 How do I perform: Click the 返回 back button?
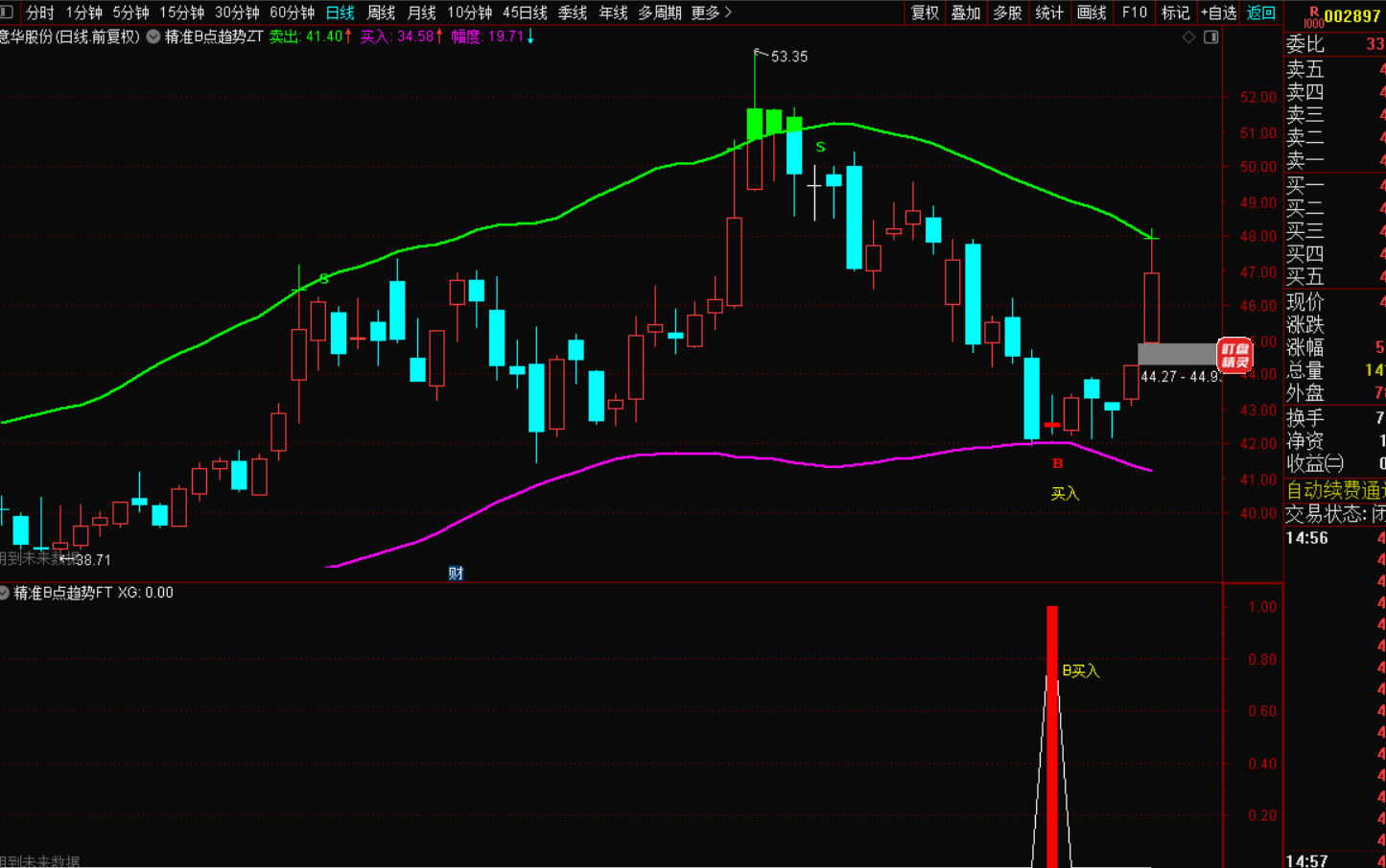[1260, 12]
